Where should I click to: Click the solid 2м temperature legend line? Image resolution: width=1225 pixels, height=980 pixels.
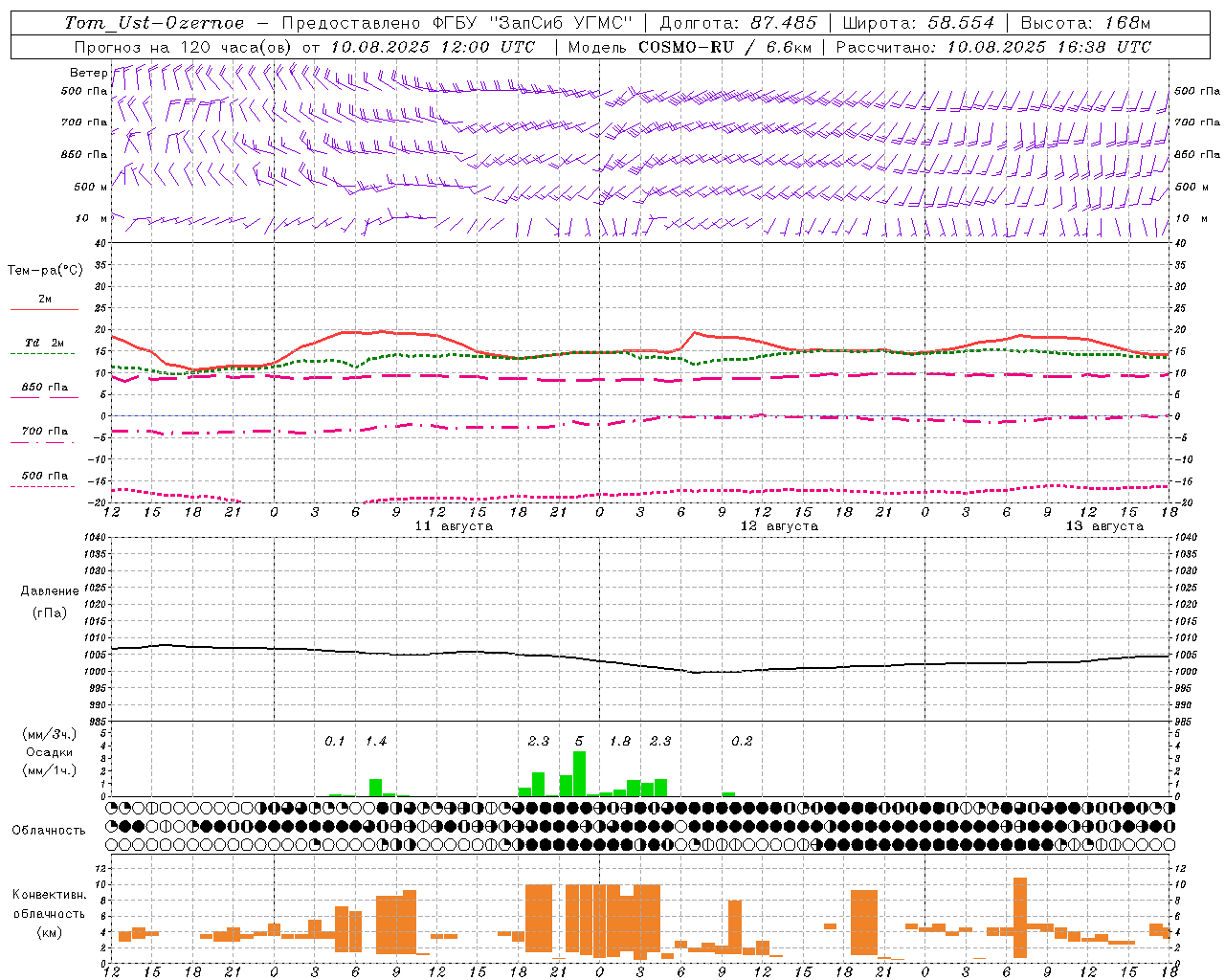point(44,309)
